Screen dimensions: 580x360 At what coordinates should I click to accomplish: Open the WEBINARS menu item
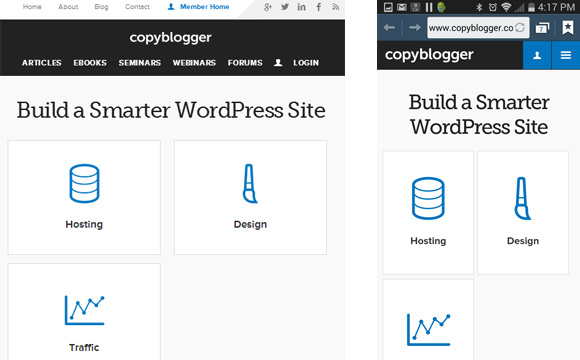click(x=194, y=63)
